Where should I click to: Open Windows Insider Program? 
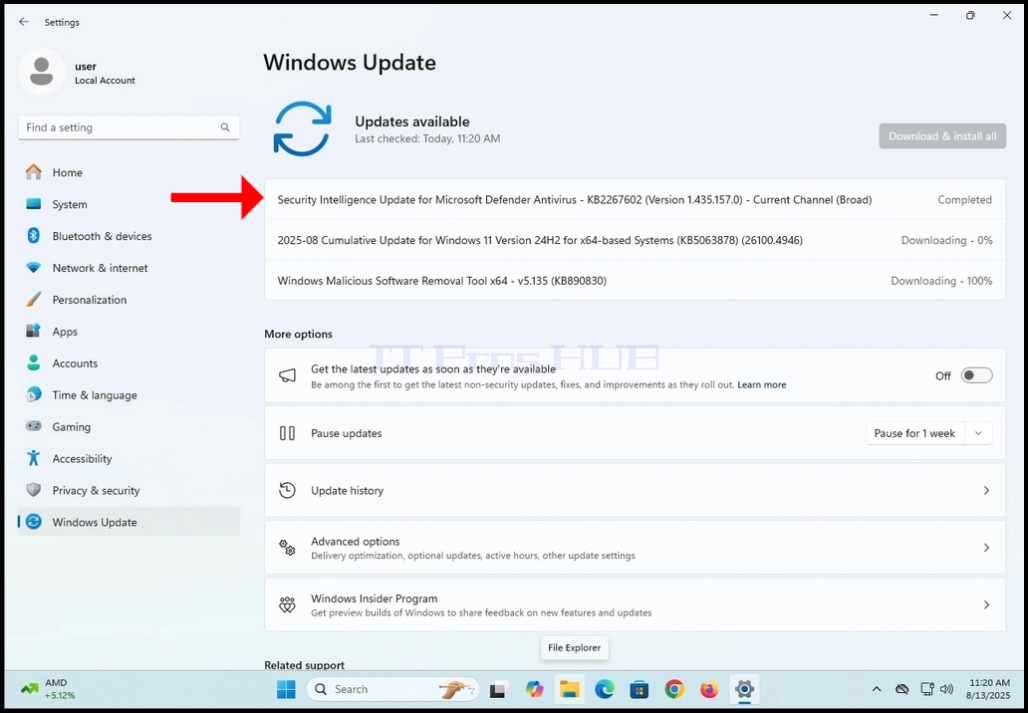635,605
